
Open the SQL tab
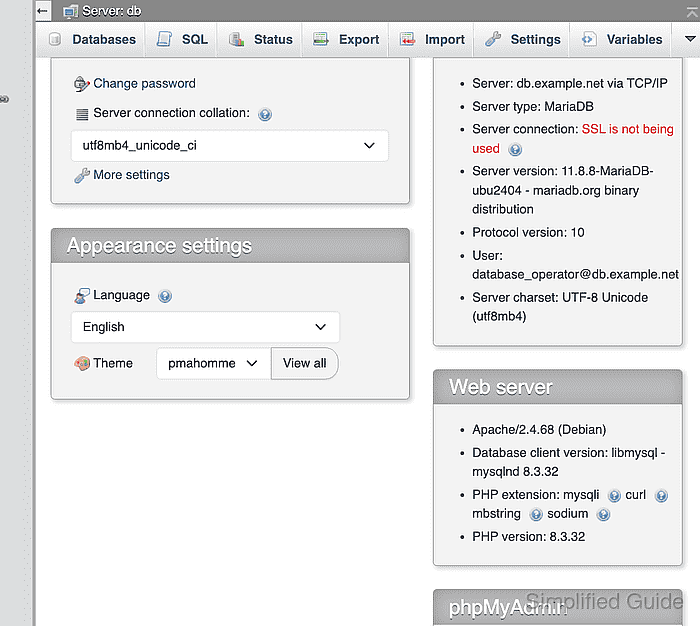(182, 39)
